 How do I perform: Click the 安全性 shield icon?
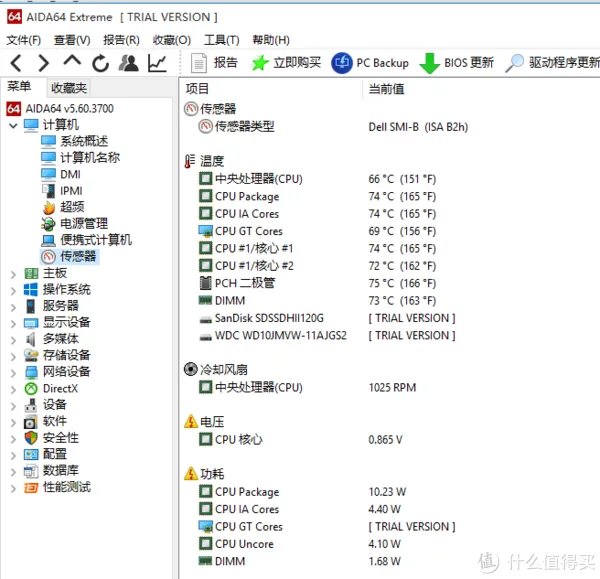tap(31, 438)
